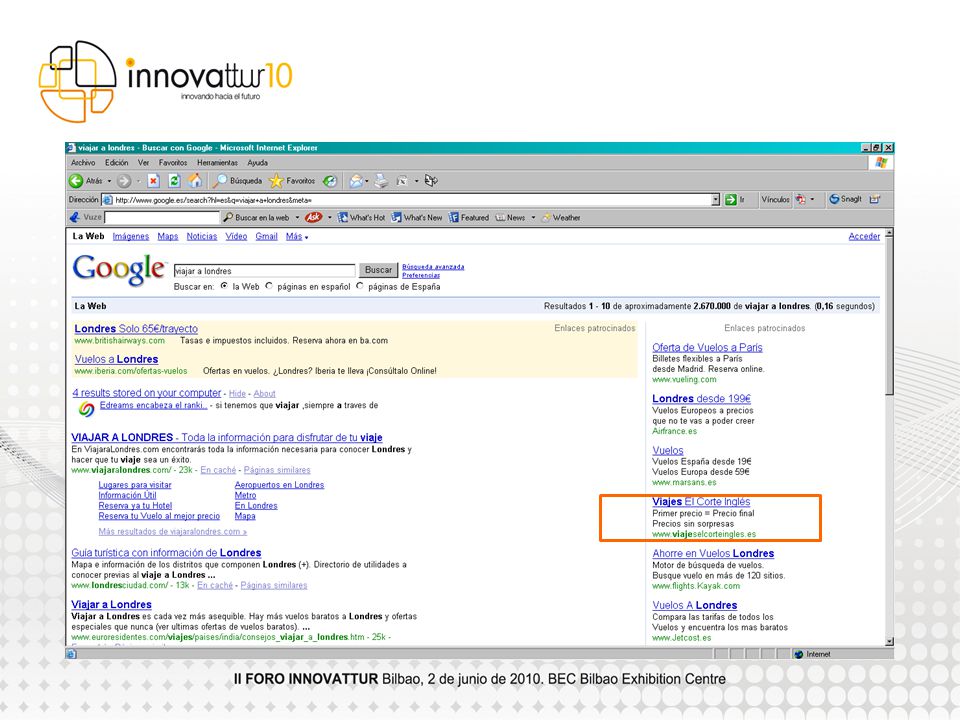Select 'páginas en español' radio button
Screen dimensions: 960x720
[x=269, y=286]
